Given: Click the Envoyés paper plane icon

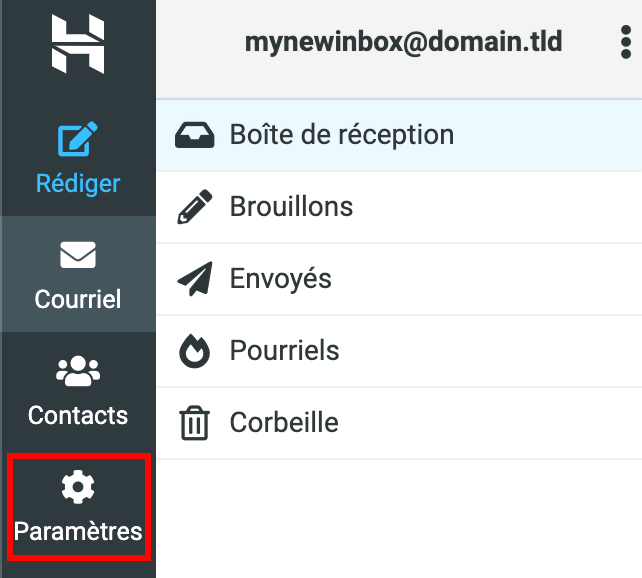Looking at the screenshot, I should (195, 279).
